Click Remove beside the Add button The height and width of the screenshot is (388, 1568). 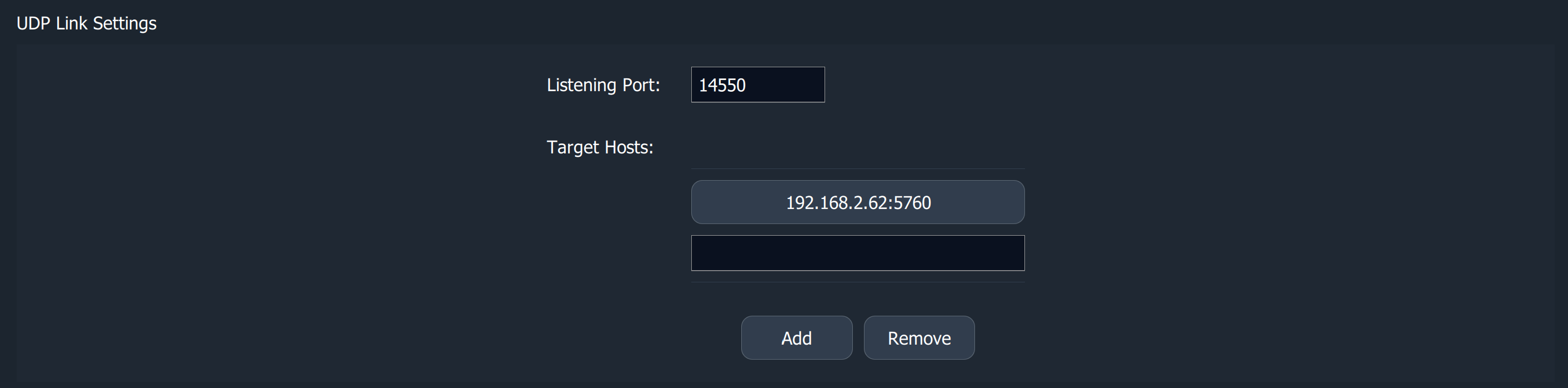click(918, 338)
